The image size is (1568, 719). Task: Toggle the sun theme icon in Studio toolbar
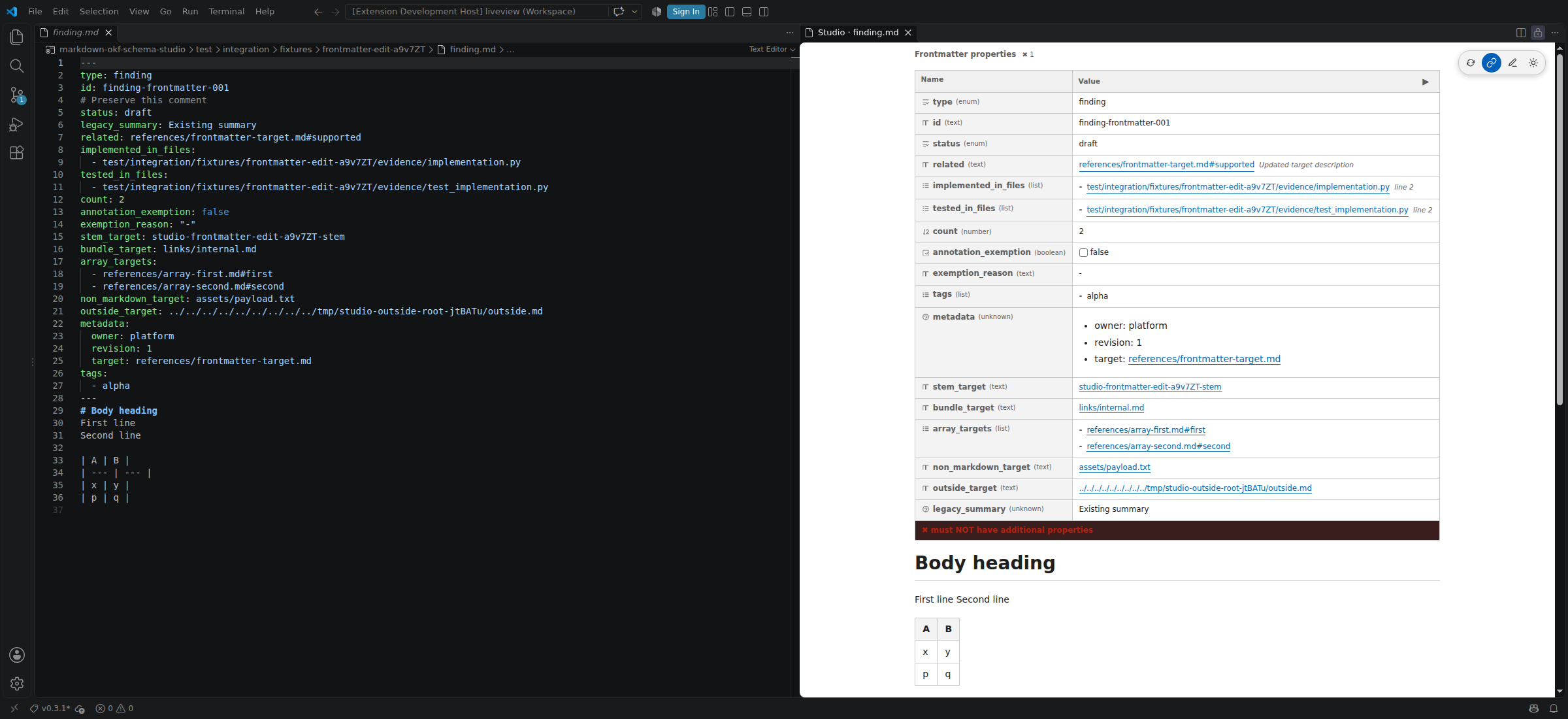coord(1533,63)
